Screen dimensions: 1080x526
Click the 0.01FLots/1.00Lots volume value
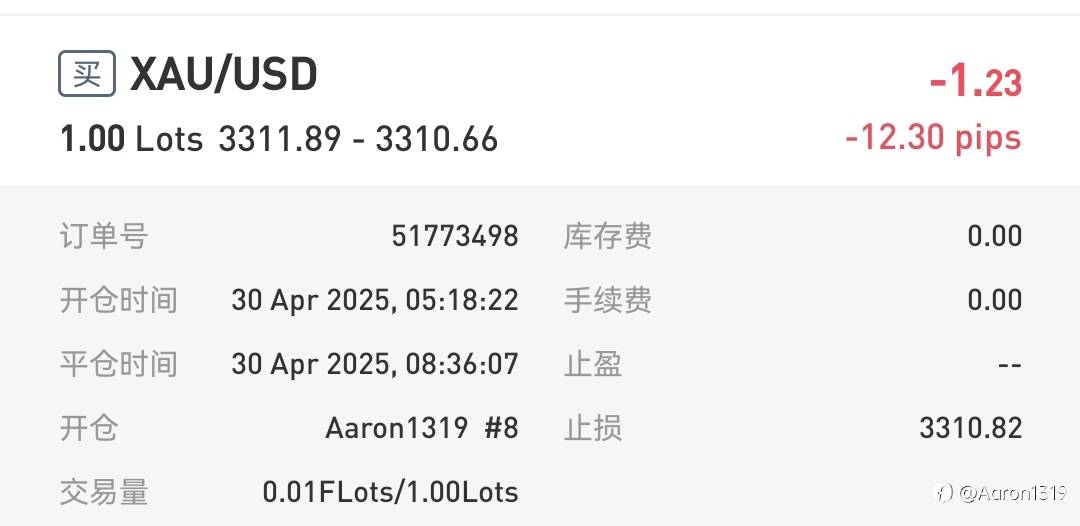390,492
